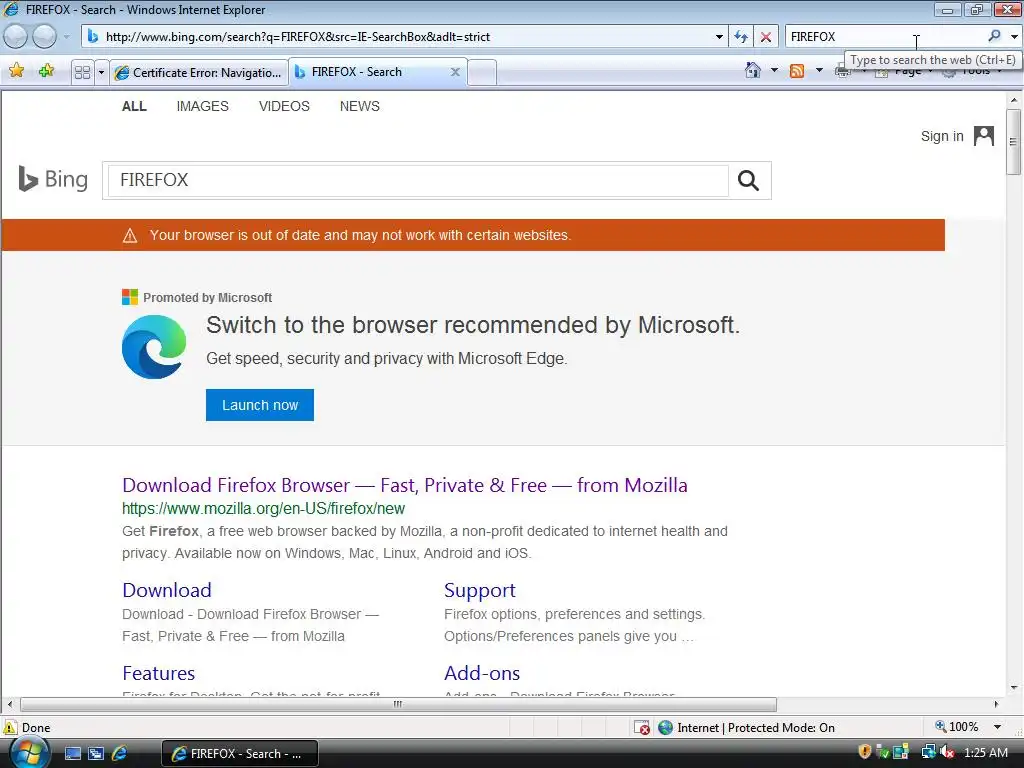This screenshot has width=1024, height=768.
Task: Open recent pages dropdown beside Forward button
Action: [x=66, y=37]
